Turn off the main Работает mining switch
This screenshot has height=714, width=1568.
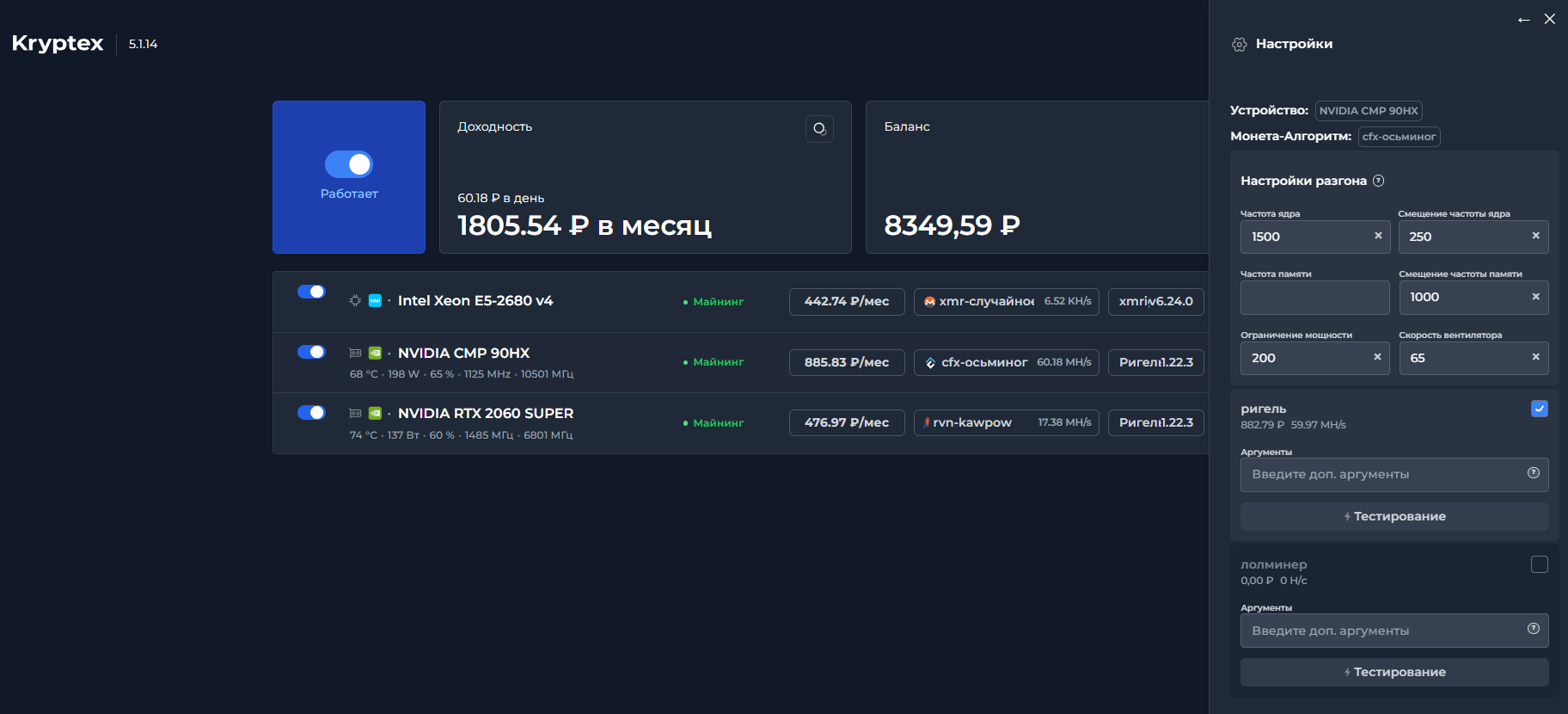(348, 164)
